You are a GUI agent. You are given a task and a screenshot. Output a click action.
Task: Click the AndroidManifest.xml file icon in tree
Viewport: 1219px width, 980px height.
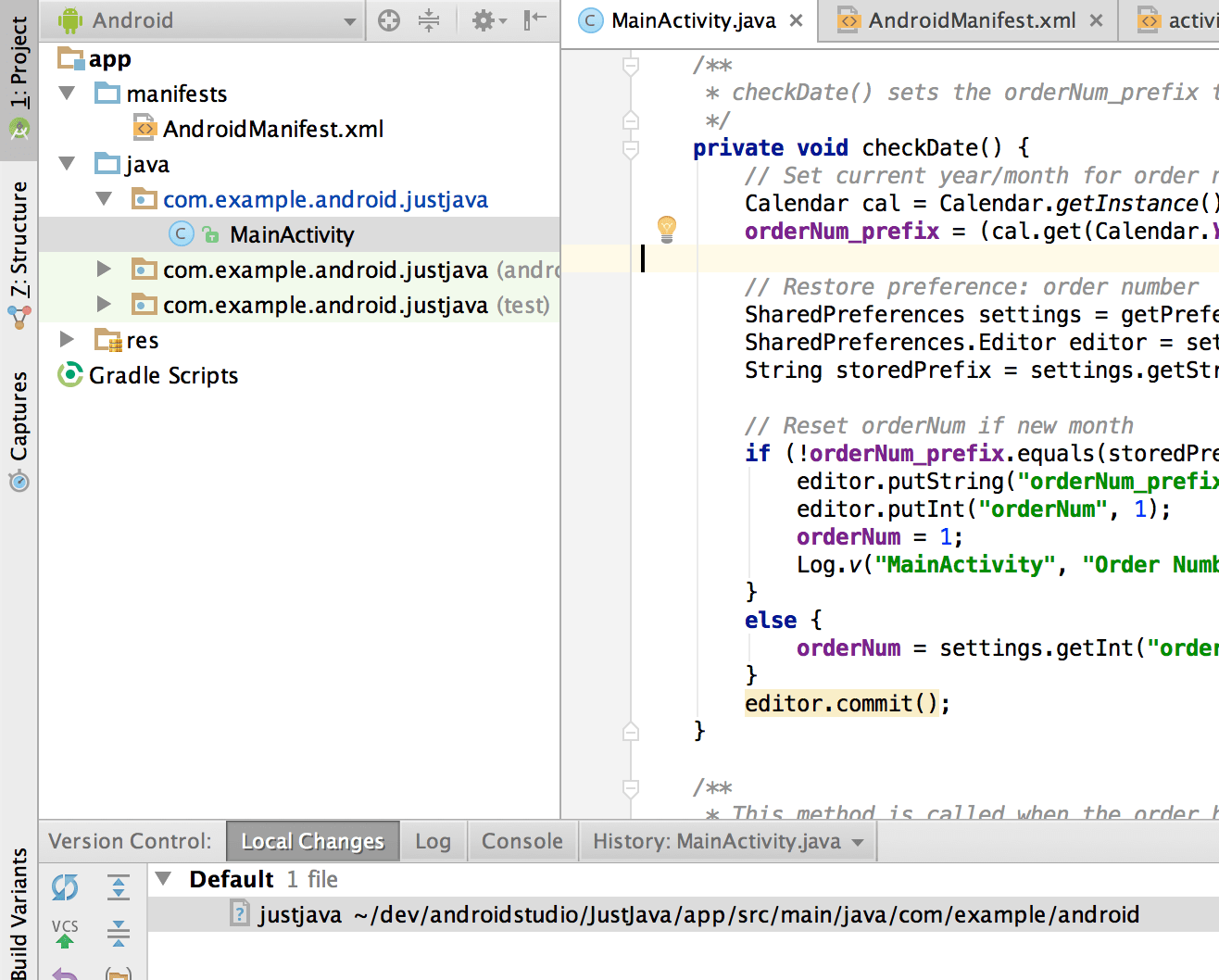(145, 128)
